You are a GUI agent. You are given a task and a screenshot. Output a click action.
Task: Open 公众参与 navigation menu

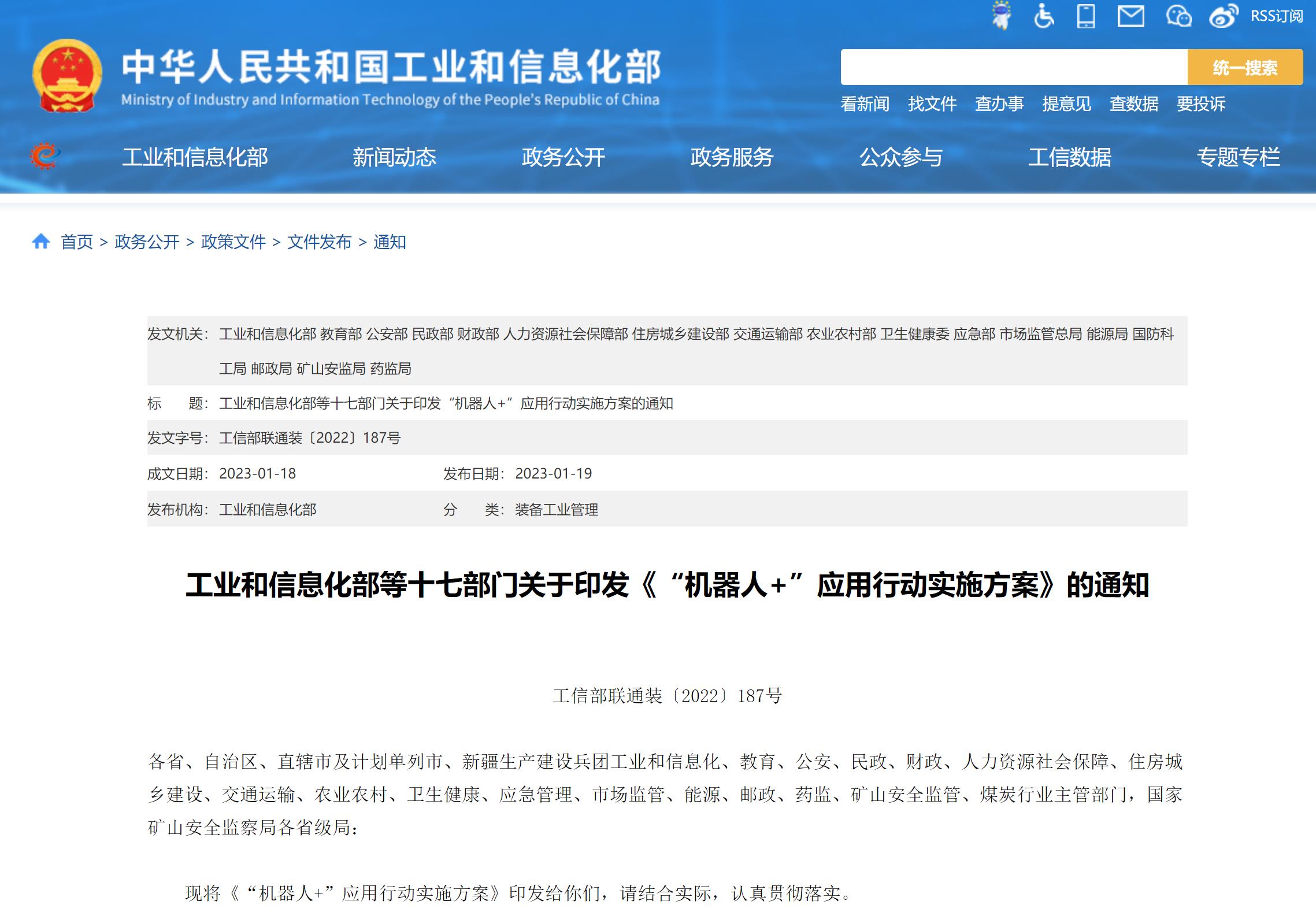900,157
